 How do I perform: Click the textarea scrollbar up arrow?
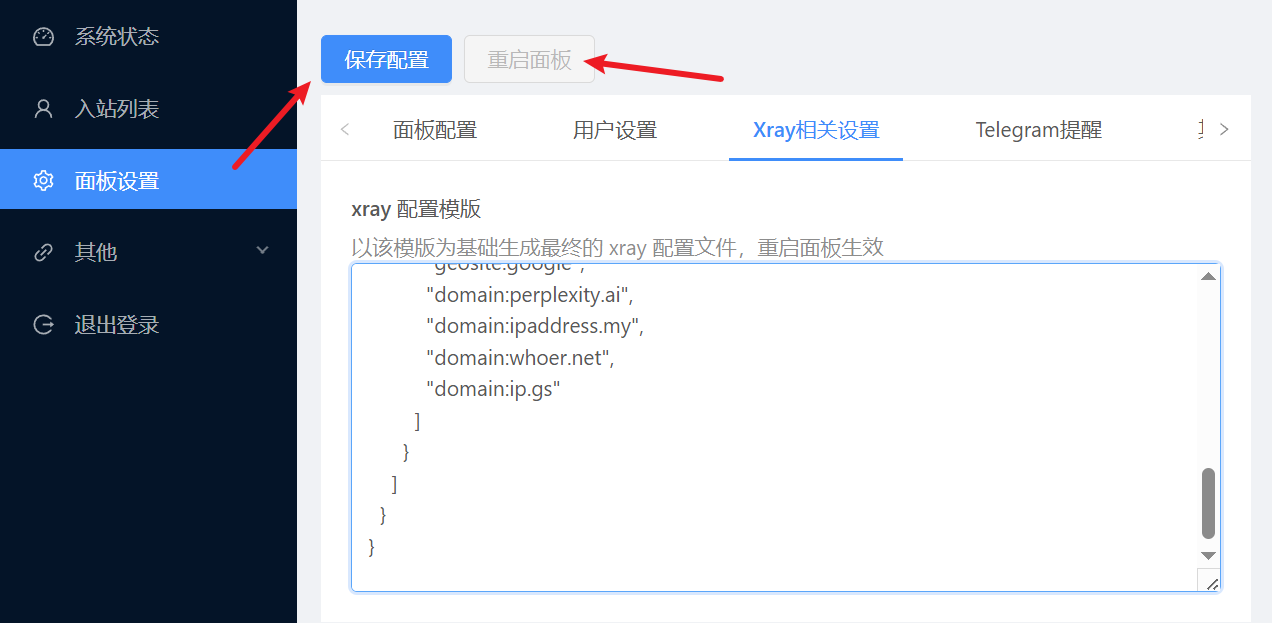1208,276
